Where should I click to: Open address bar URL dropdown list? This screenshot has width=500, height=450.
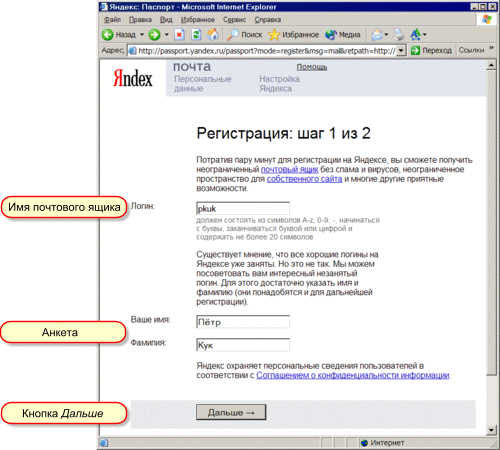[x=401, y=51]
